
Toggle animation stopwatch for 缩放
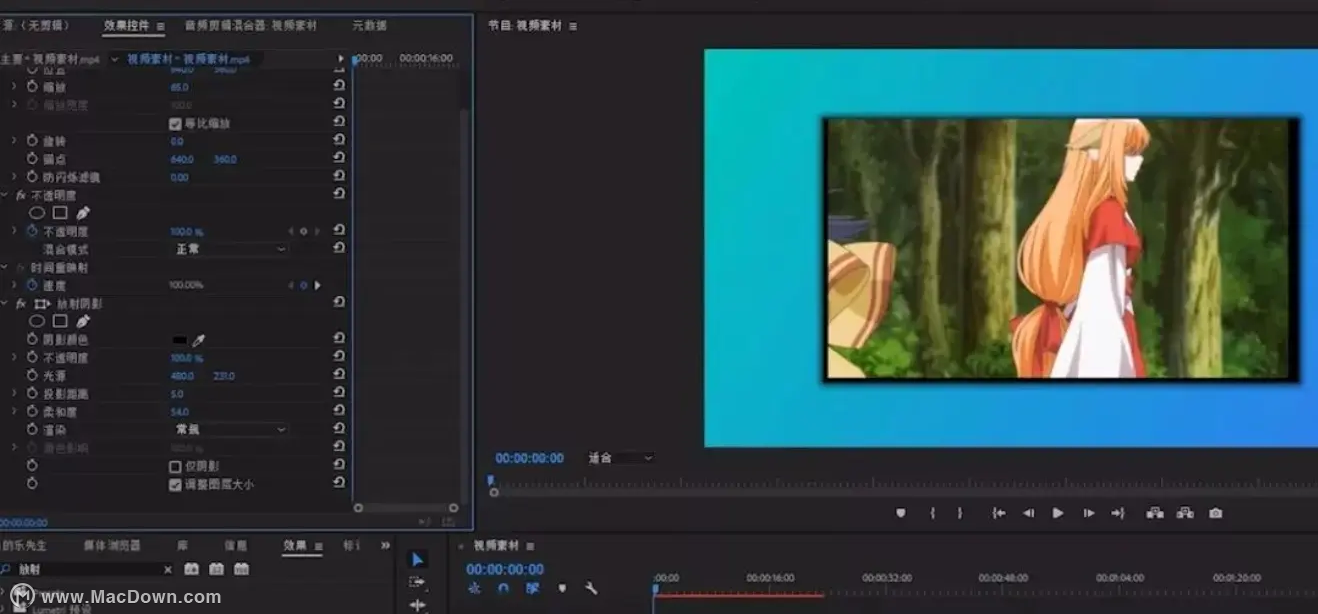click(31, 87)
